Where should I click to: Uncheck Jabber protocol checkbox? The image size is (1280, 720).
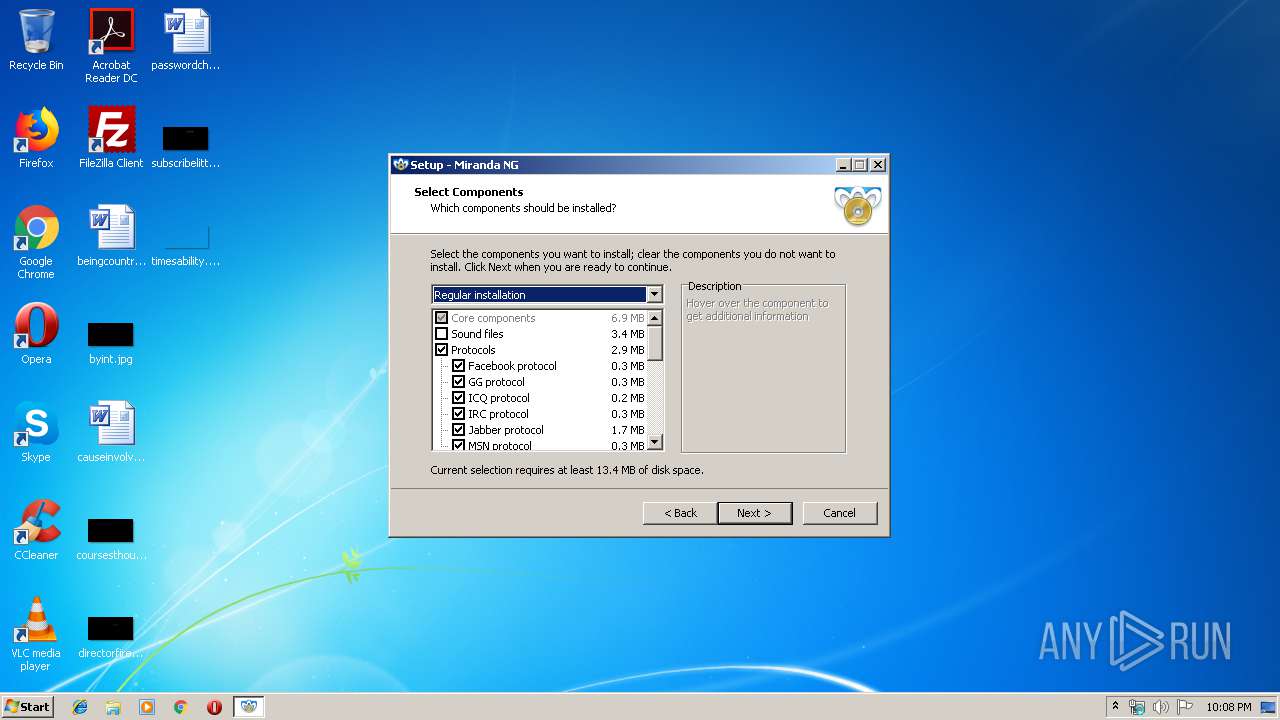click(458, 430)
